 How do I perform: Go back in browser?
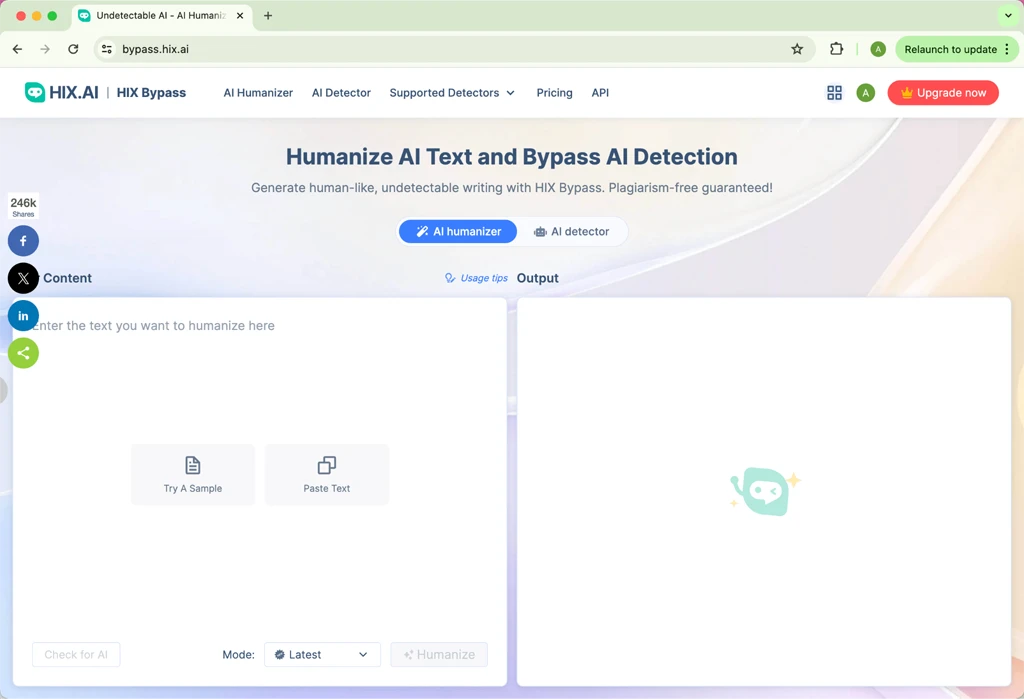point(18,49)
